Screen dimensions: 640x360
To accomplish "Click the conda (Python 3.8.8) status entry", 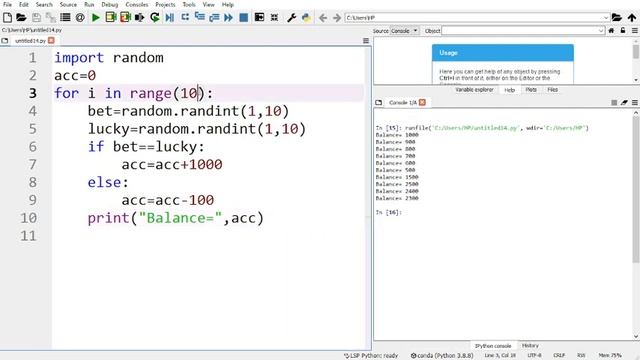I will (442, 356).
